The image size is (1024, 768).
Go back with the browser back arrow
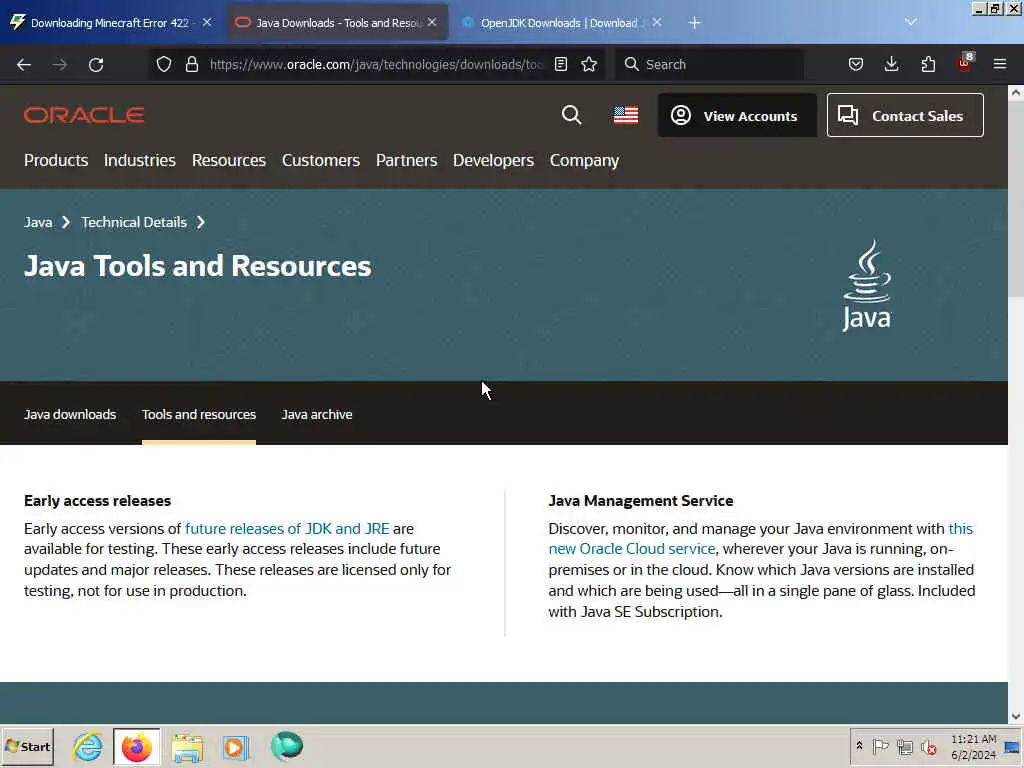pos(24,65)
